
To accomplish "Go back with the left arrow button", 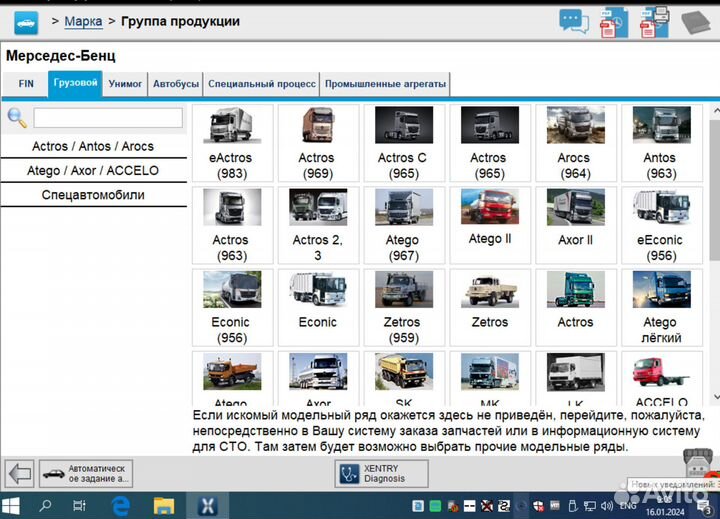I will (x=20, y=474).
